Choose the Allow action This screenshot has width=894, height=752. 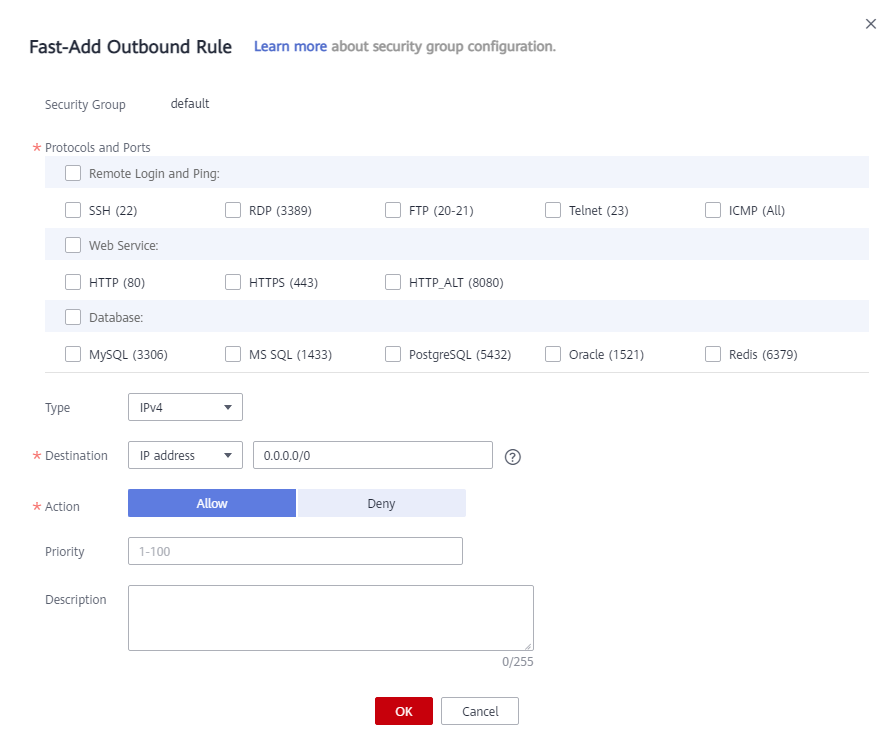point(212,503)
